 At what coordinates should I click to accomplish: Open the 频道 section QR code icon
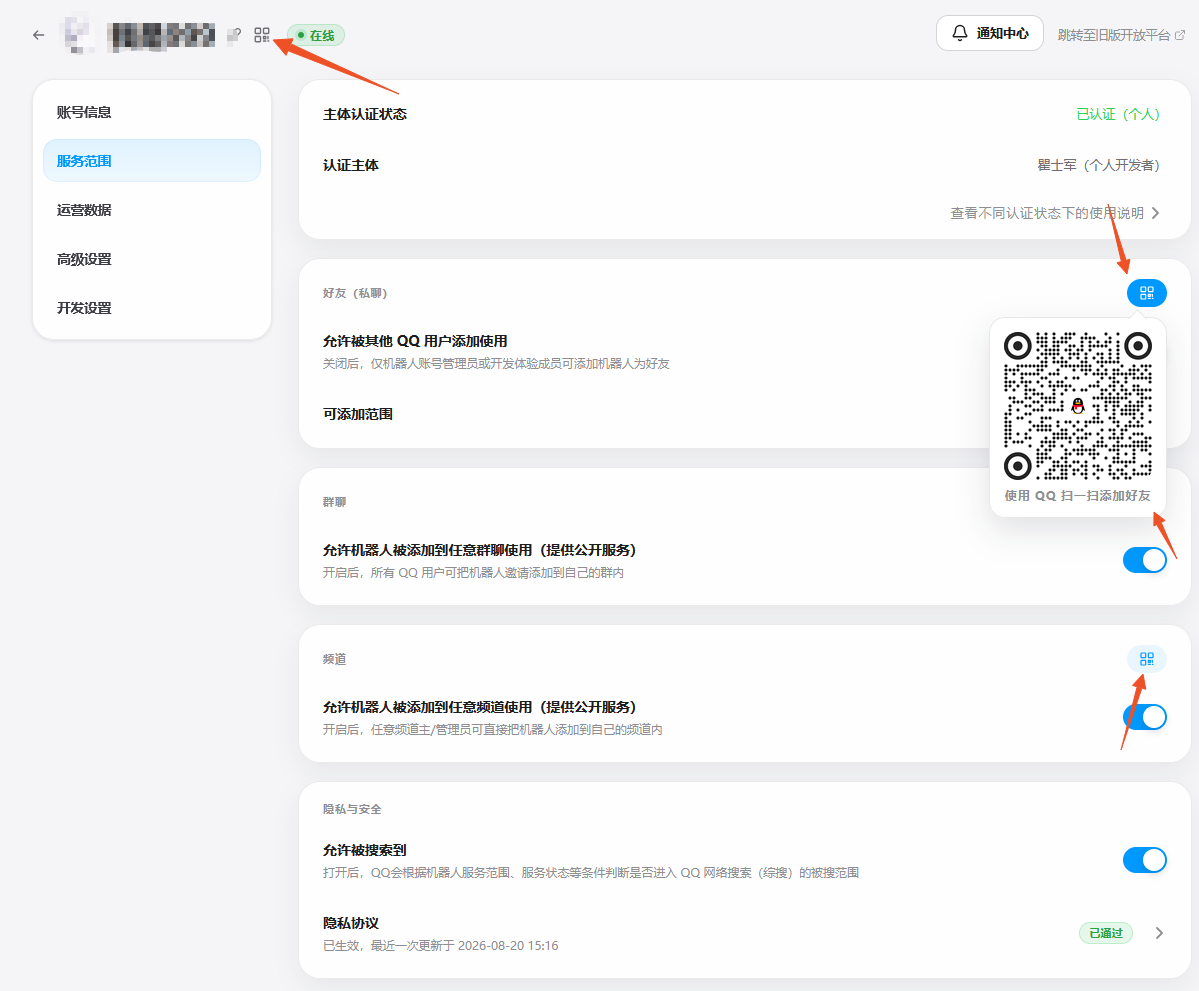[1146, 659]
